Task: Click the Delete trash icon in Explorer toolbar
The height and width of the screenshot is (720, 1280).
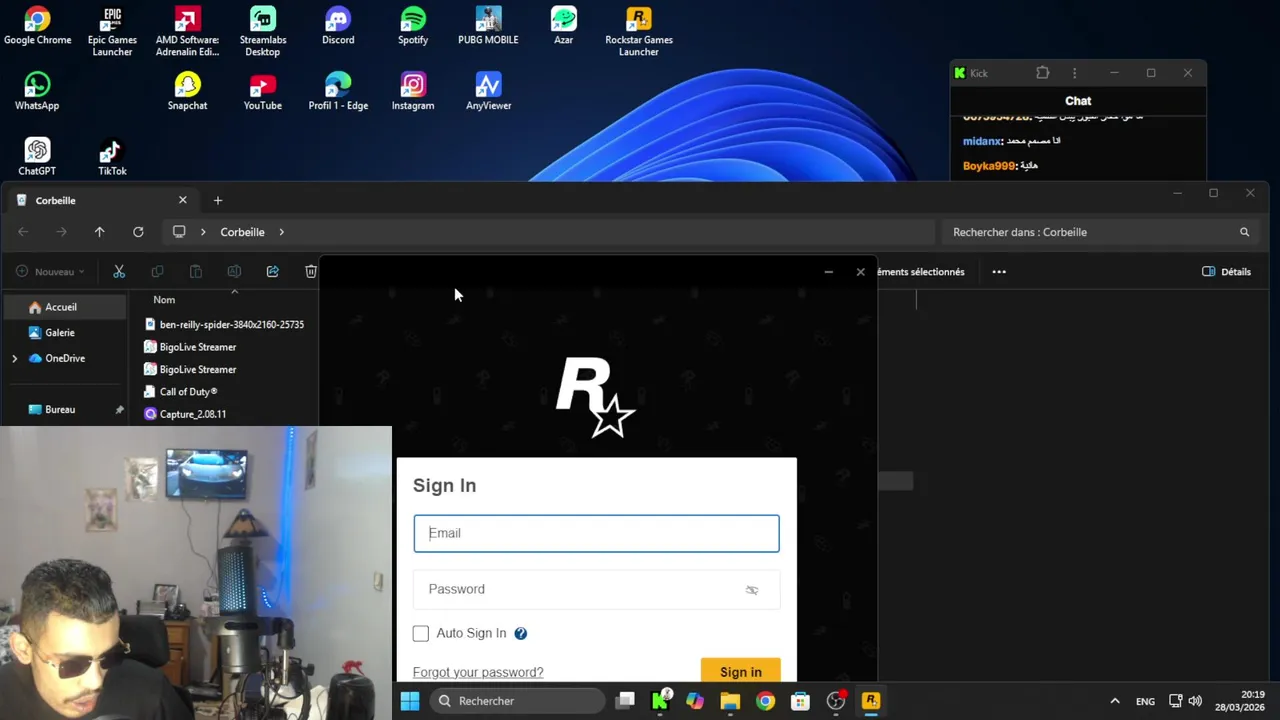Action: (x=311, y=272)
